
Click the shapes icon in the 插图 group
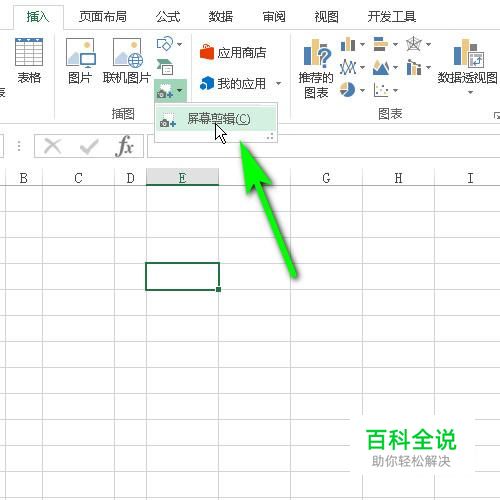pyautogui.click(x=165, y=44)
